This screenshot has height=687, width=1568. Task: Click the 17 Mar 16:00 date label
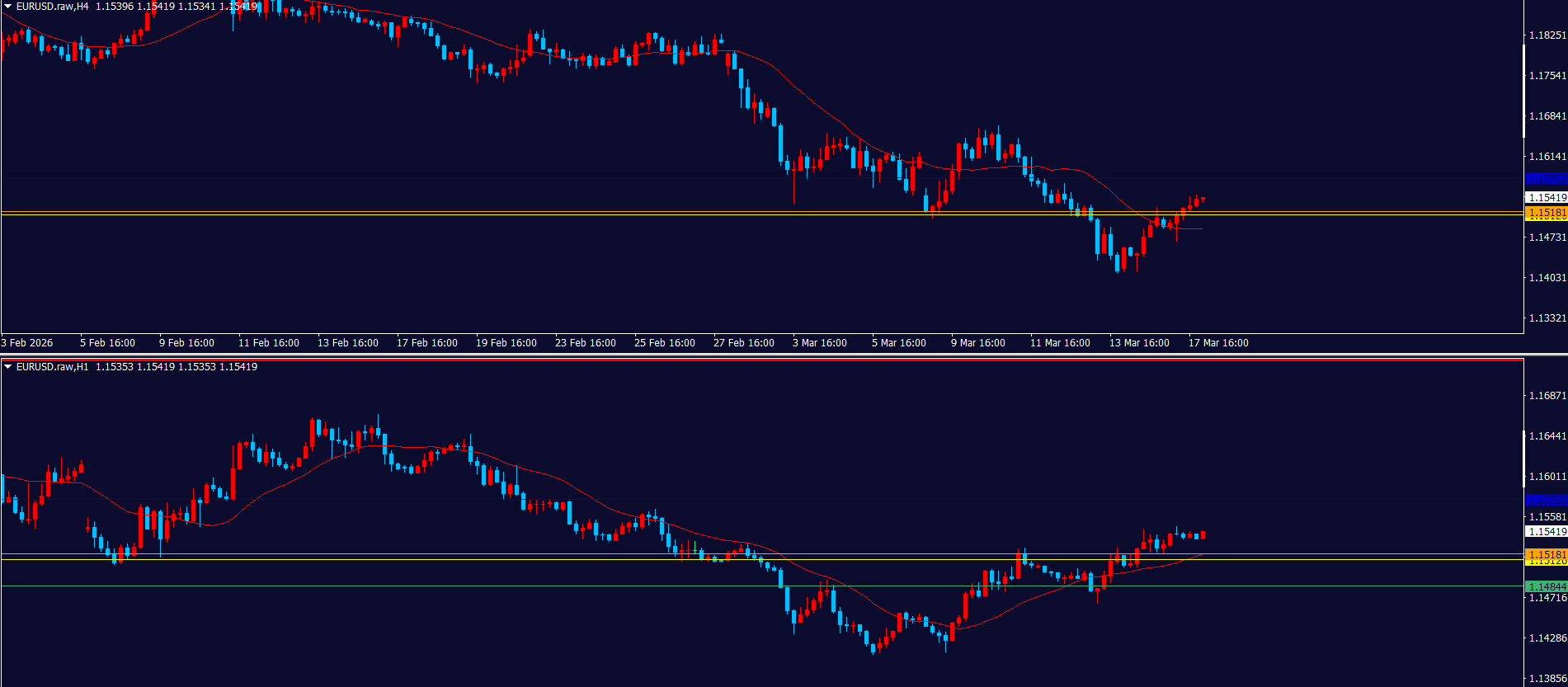1218,343
